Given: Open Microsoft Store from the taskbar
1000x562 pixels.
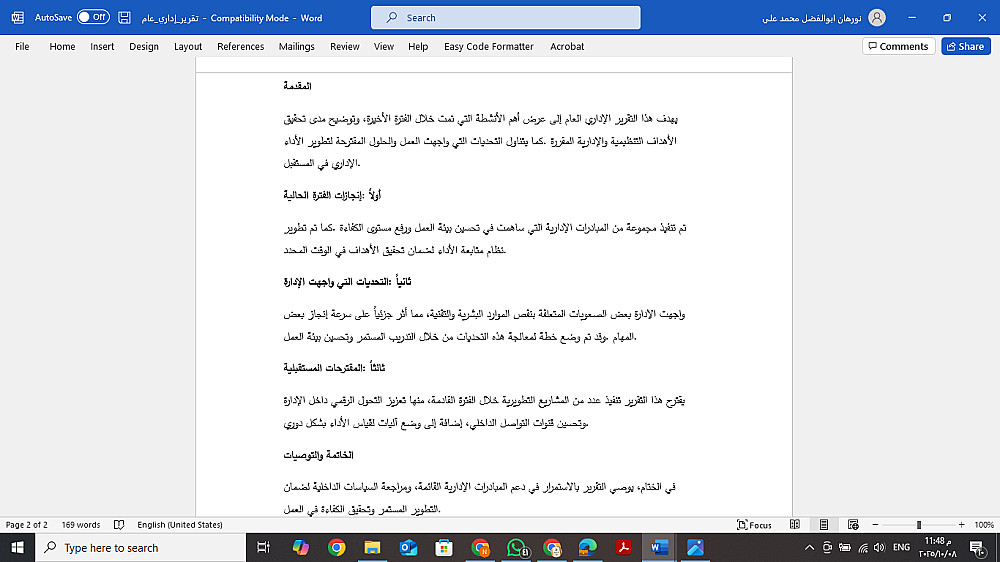Looking at the screenshot, I should point(444,547).
